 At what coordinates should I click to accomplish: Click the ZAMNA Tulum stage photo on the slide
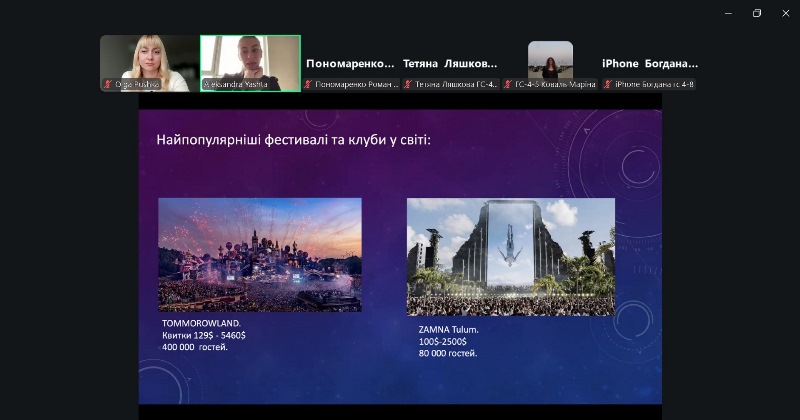[511, 257]
